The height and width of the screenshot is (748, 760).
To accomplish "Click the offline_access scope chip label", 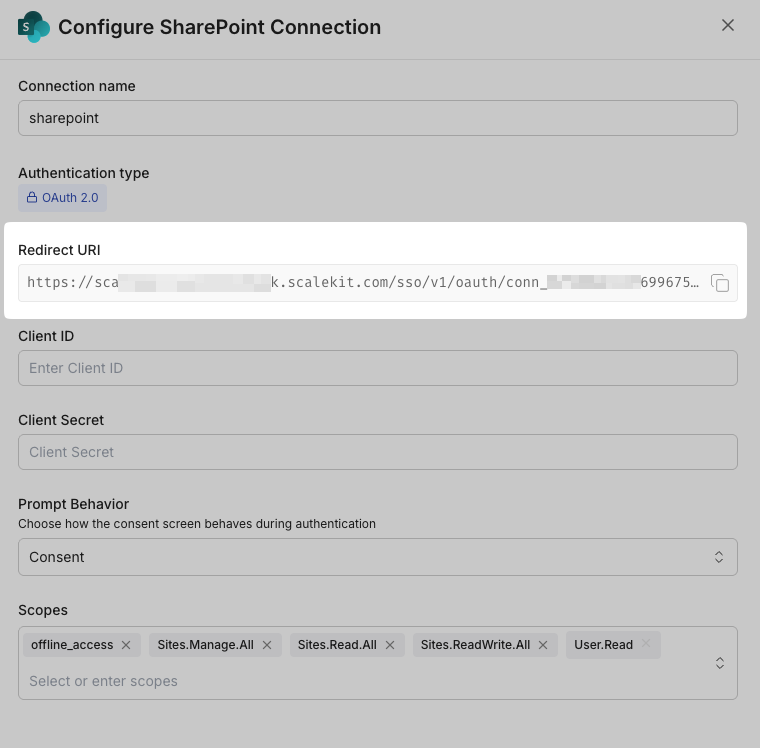I will coord(72,645).
